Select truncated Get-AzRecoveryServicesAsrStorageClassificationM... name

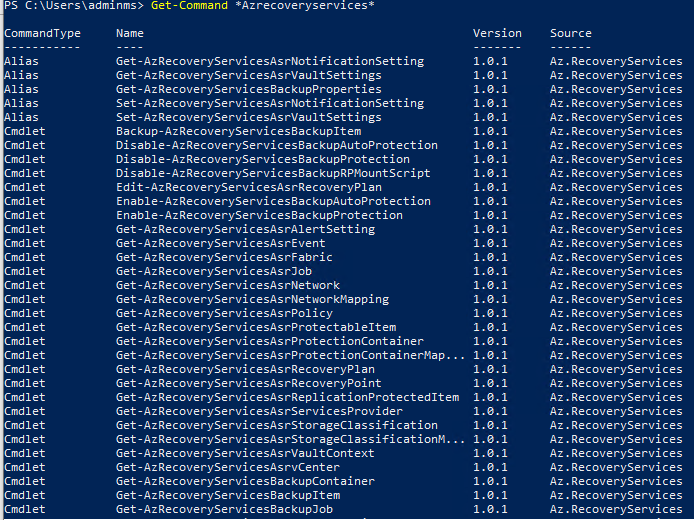[x=290, y=440]
